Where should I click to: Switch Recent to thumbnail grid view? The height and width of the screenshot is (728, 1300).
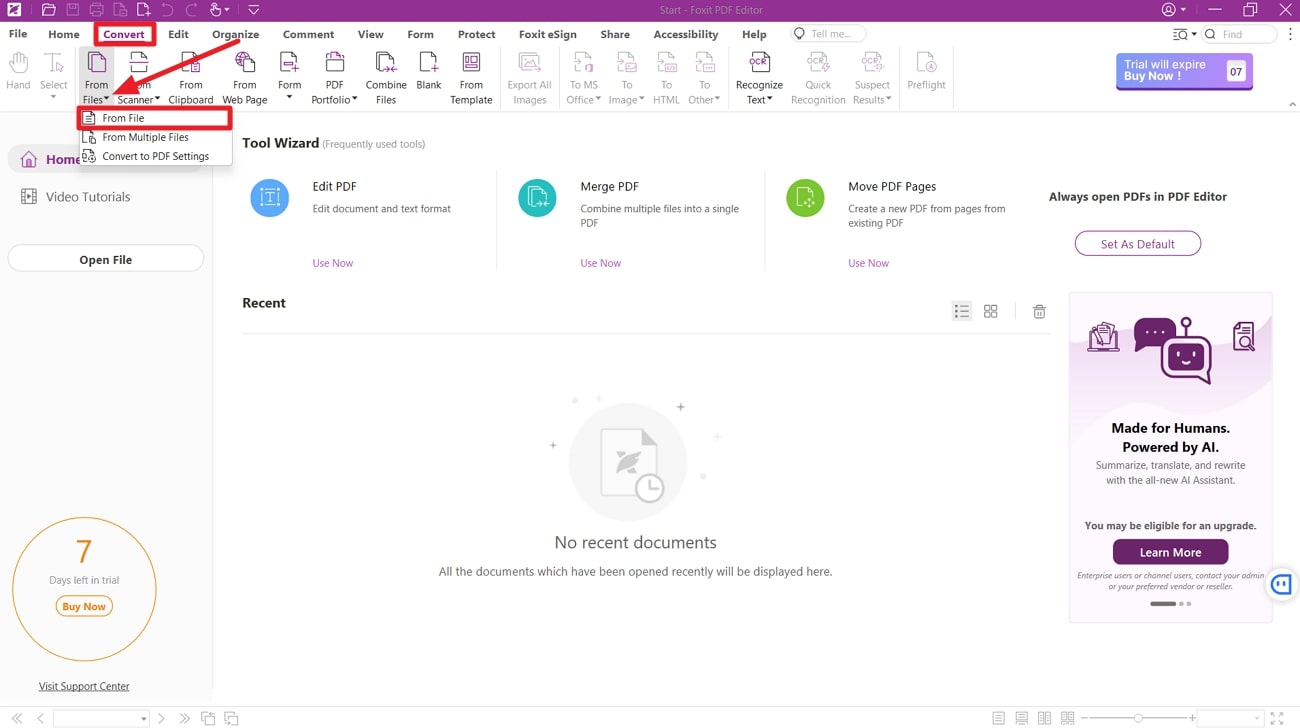[991, 312]
